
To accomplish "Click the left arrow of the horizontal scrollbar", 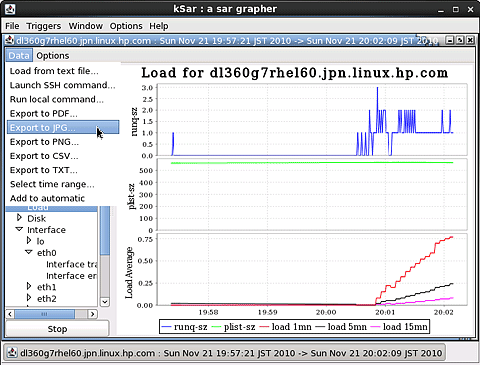I will [10, 314].
